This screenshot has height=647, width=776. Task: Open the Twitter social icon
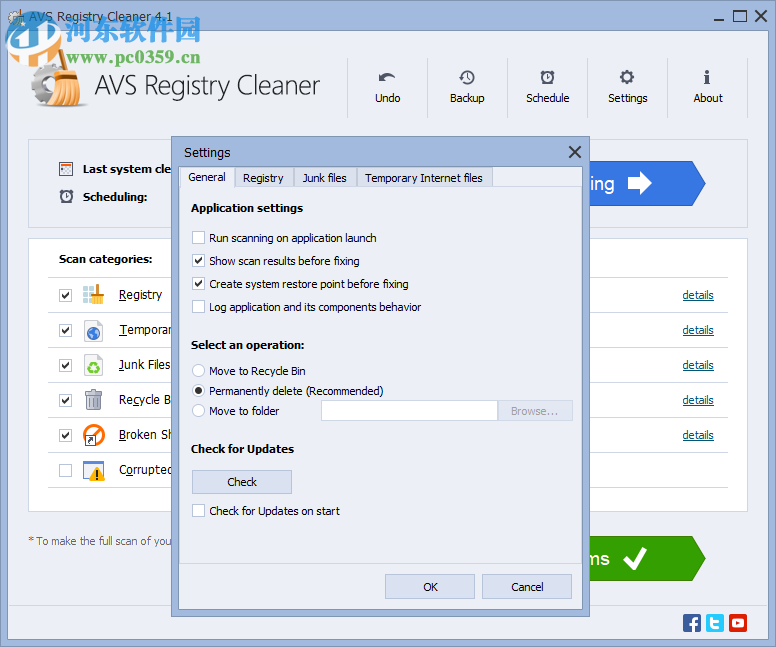(715, 623)
